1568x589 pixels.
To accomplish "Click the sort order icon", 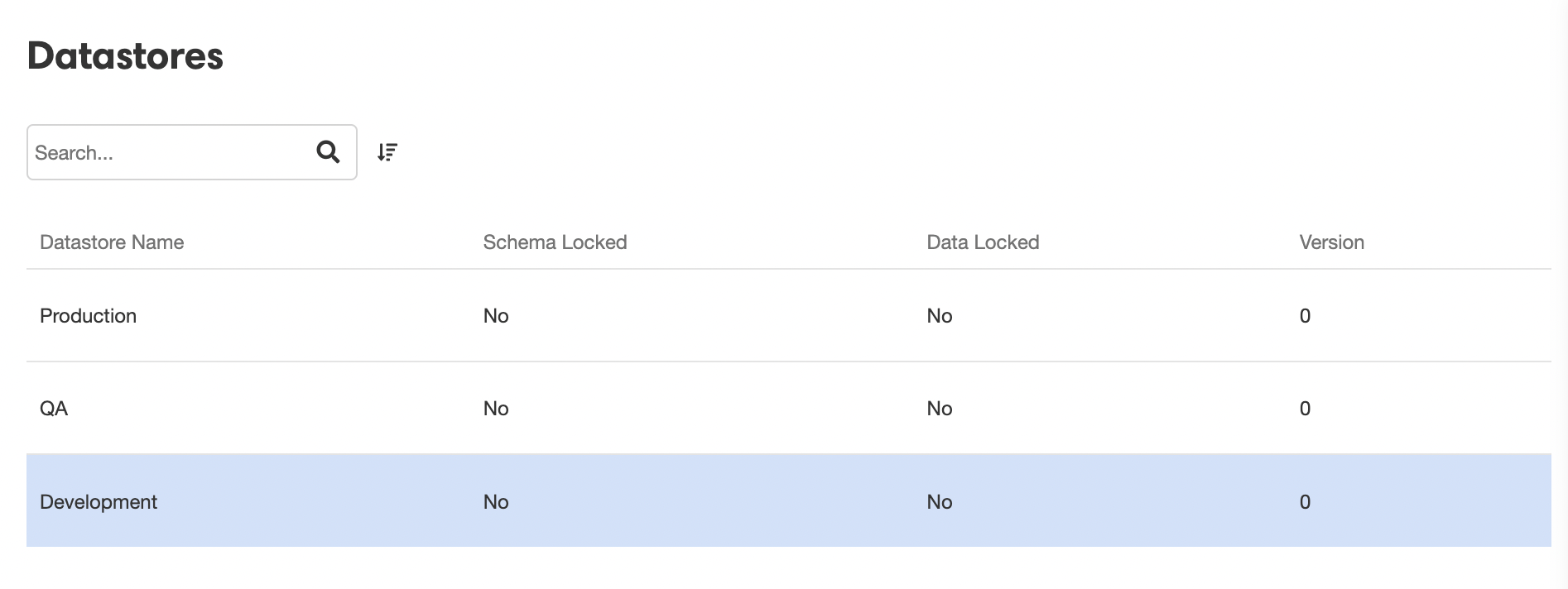I will tap(387, 152).
